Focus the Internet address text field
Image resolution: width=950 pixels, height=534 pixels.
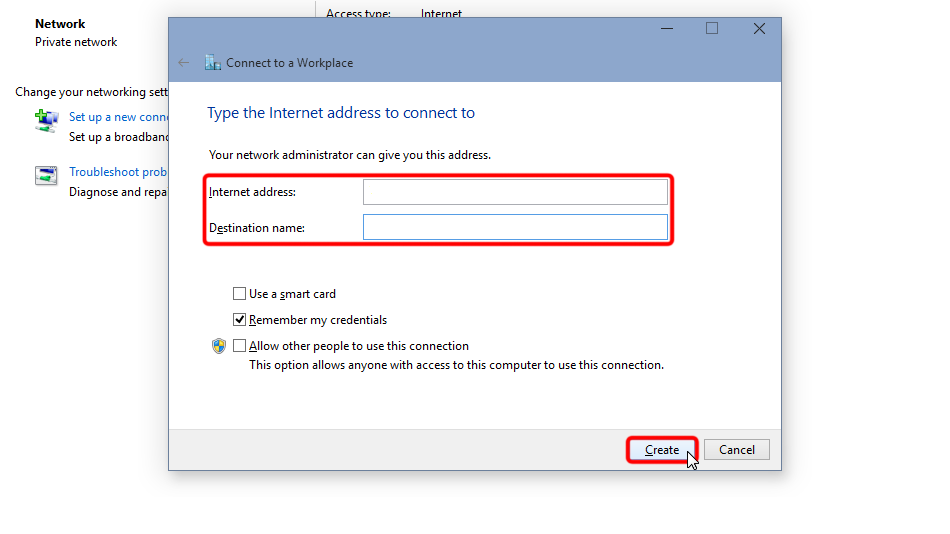point(514,192)
